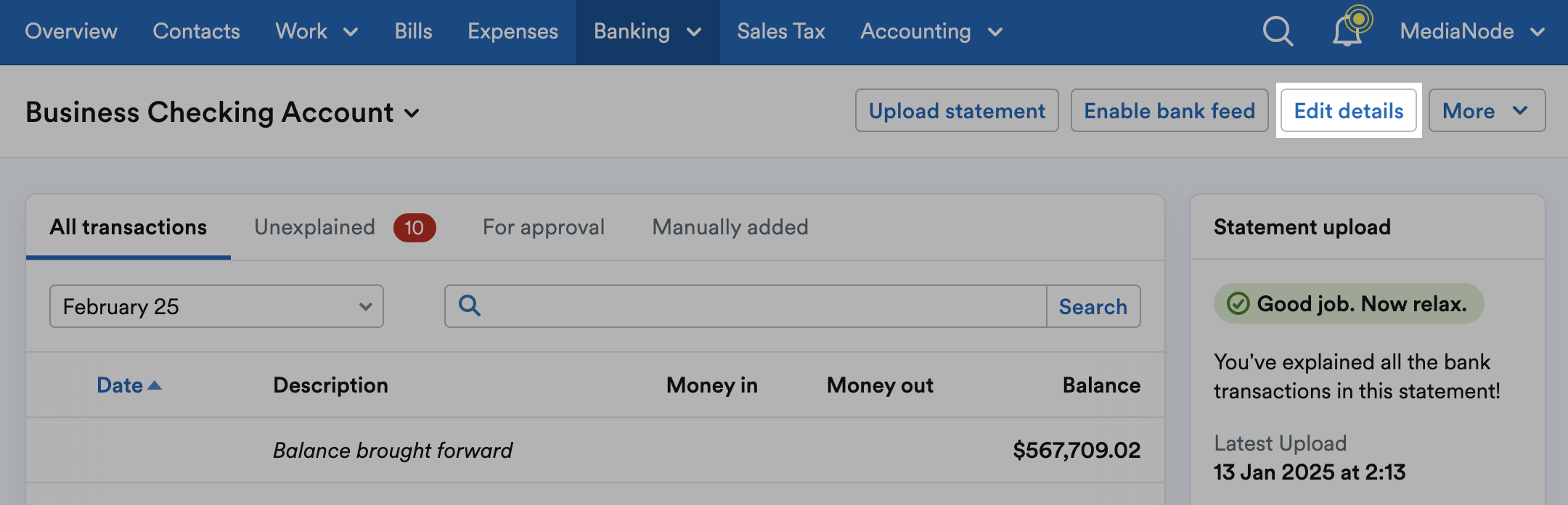Open the Contacts section

[196, 32]
